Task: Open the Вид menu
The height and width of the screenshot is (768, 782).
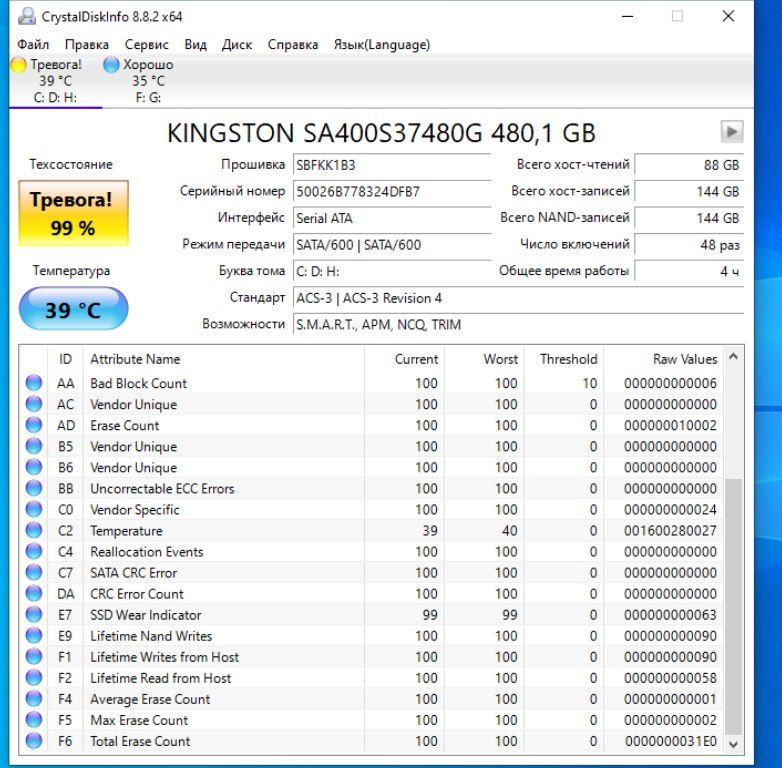Action: click(x=196, y=44)
